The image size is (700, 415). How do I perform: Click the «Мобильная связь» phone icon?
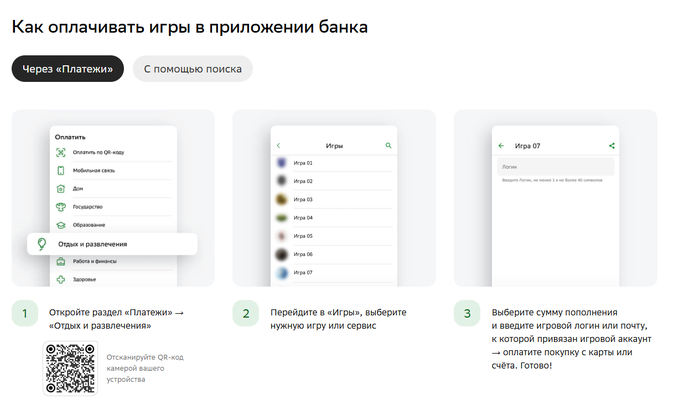pos(61,170)
